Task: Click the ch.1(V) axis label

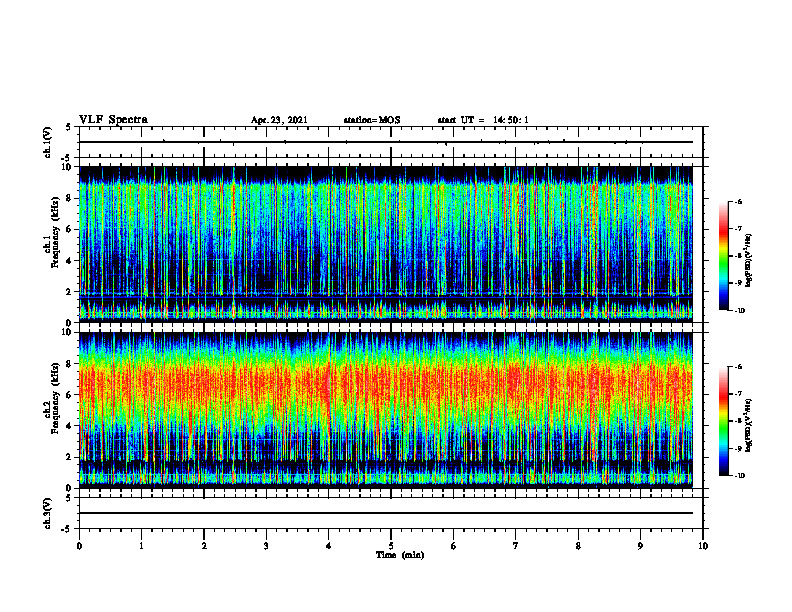Action: pos(48,142)
